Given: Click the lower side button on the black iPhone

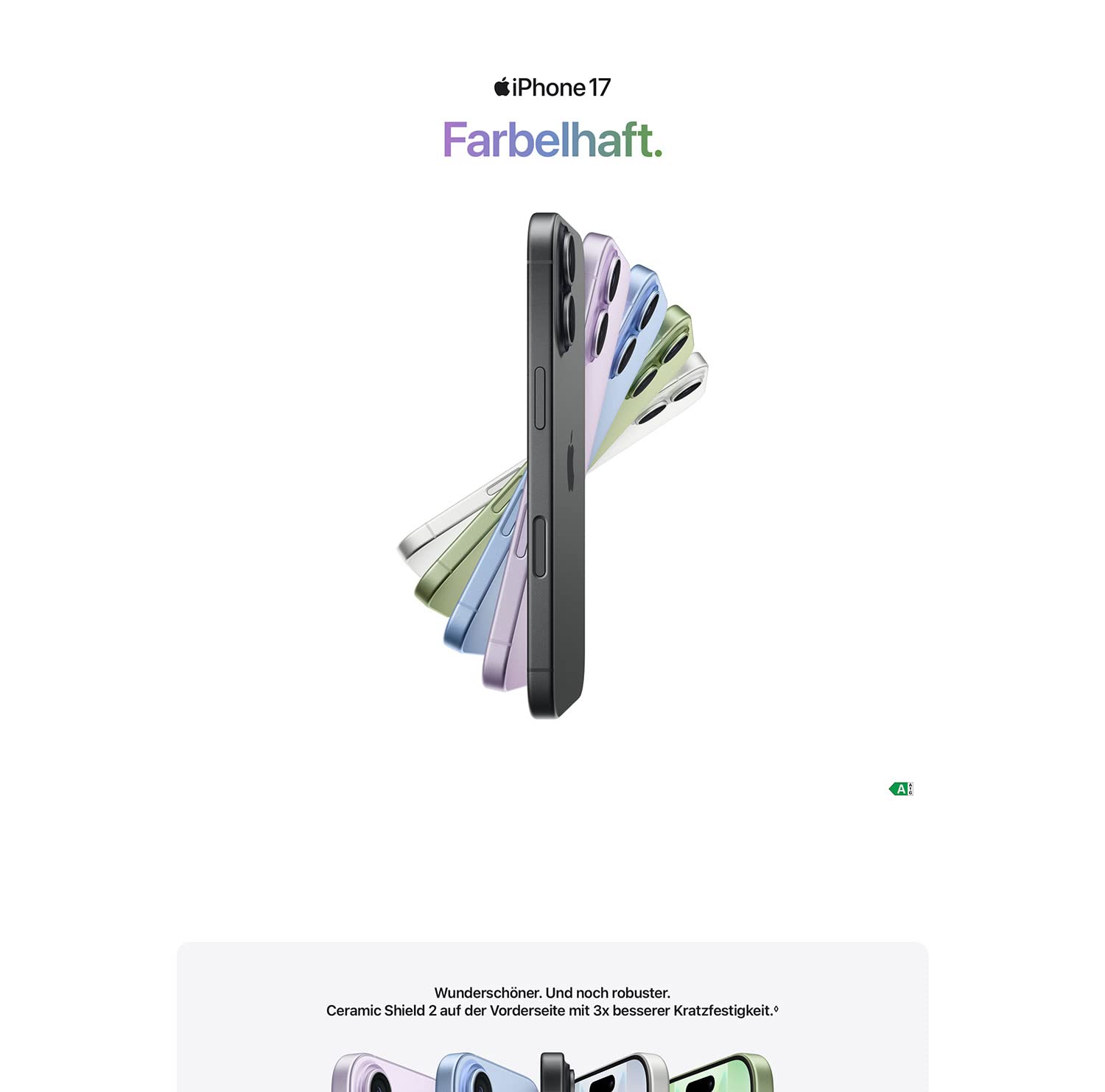Looking at the screenshot, I should coord(539,547).
